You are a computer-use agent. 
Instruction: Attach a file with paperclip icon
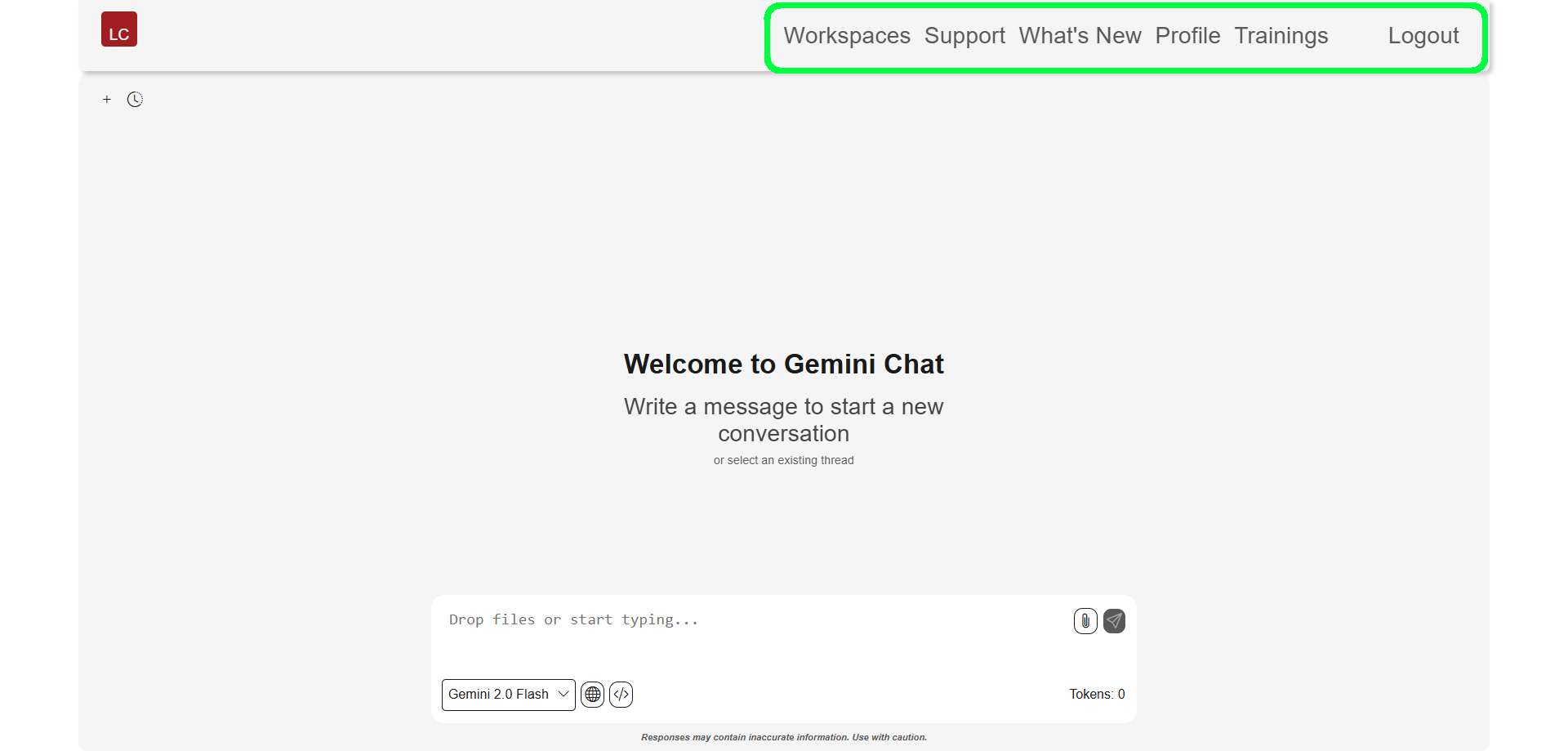coord(1085,621)
